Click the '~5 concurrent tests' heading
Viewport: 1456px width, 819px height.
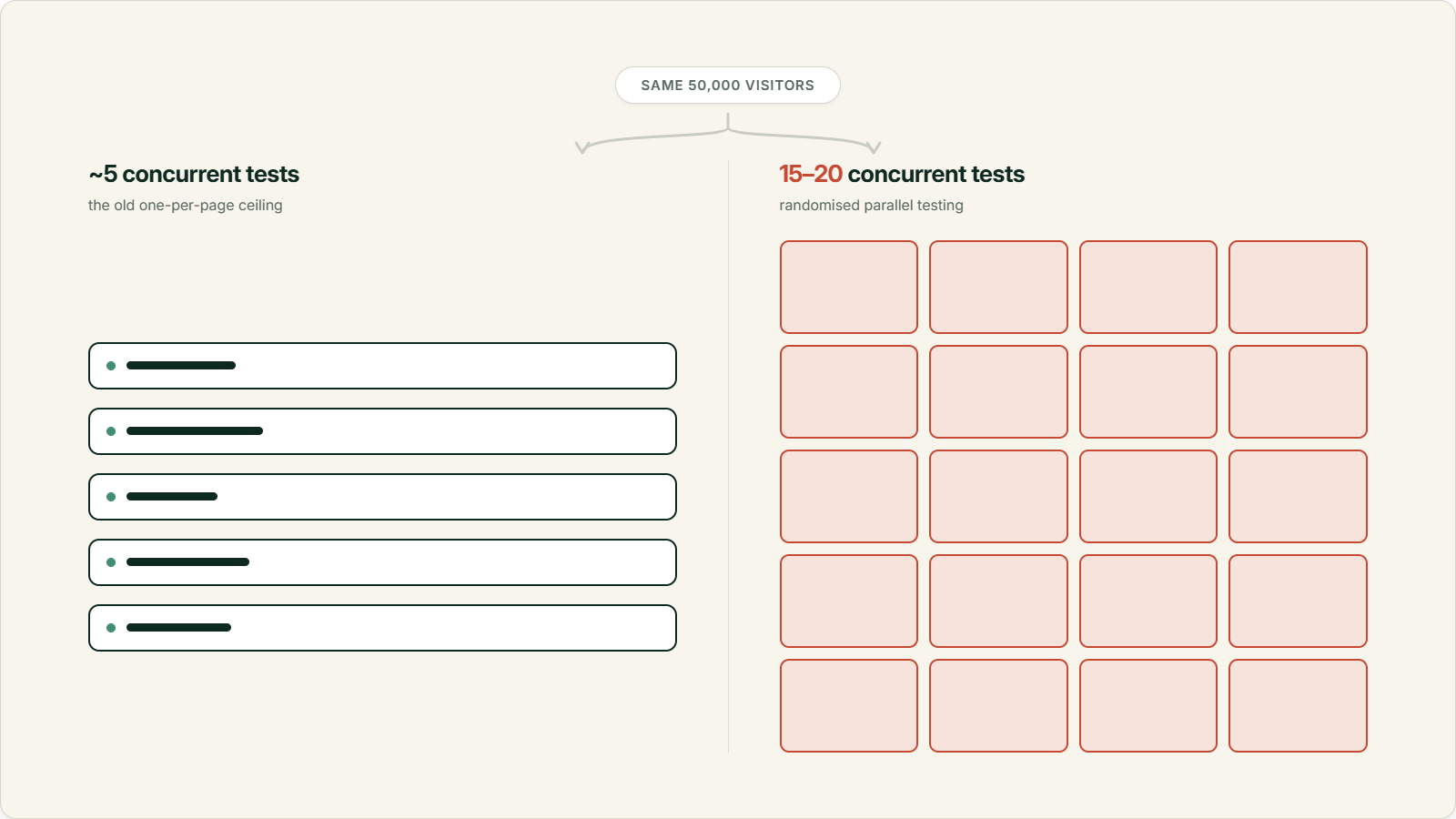click(x=194, y=174)
